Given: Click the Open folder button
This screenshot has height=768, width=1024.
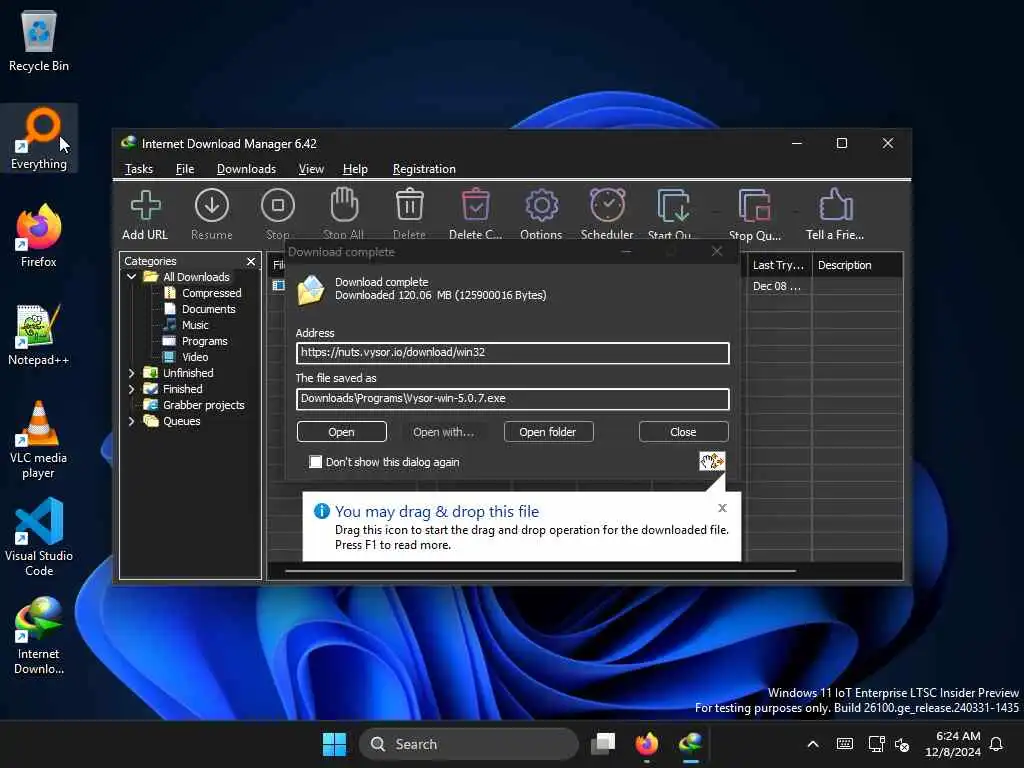Looking at the screenshot, I should (548, 432).
